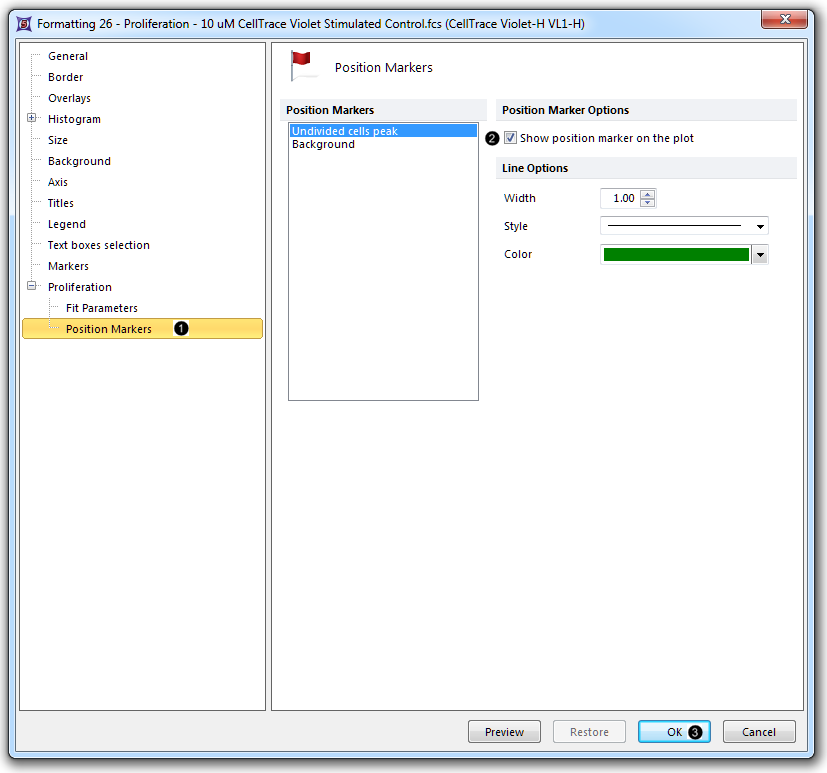Select the Overlays category
The width and height of the screenshot is (827, 773).
(x=69, y=98)
